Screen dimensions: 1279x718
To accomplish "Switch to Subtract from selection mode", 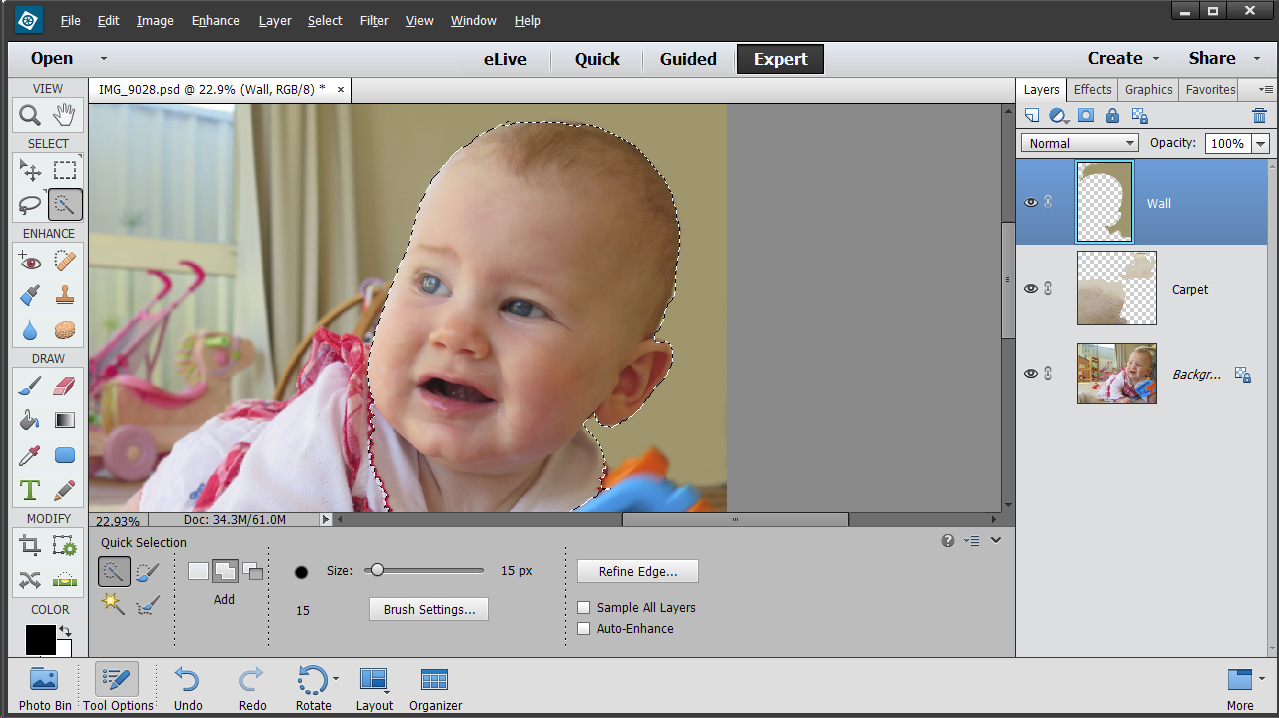I will pyautogui.click(x=252, y=571).
